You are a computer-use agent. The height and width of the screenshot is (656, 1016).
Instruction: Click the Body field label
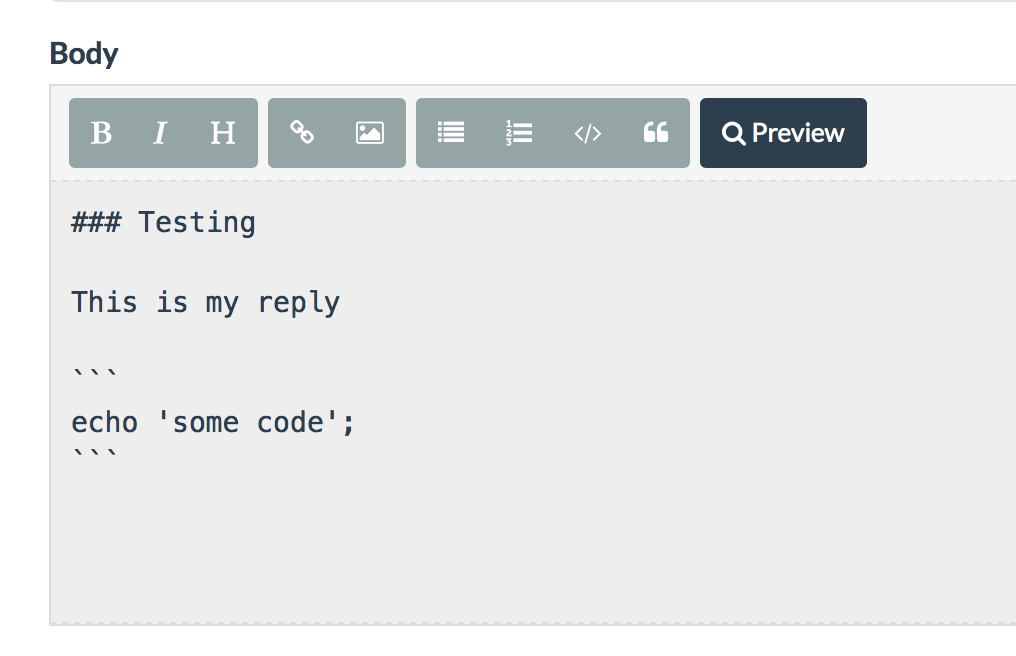[x=84, y=54]
